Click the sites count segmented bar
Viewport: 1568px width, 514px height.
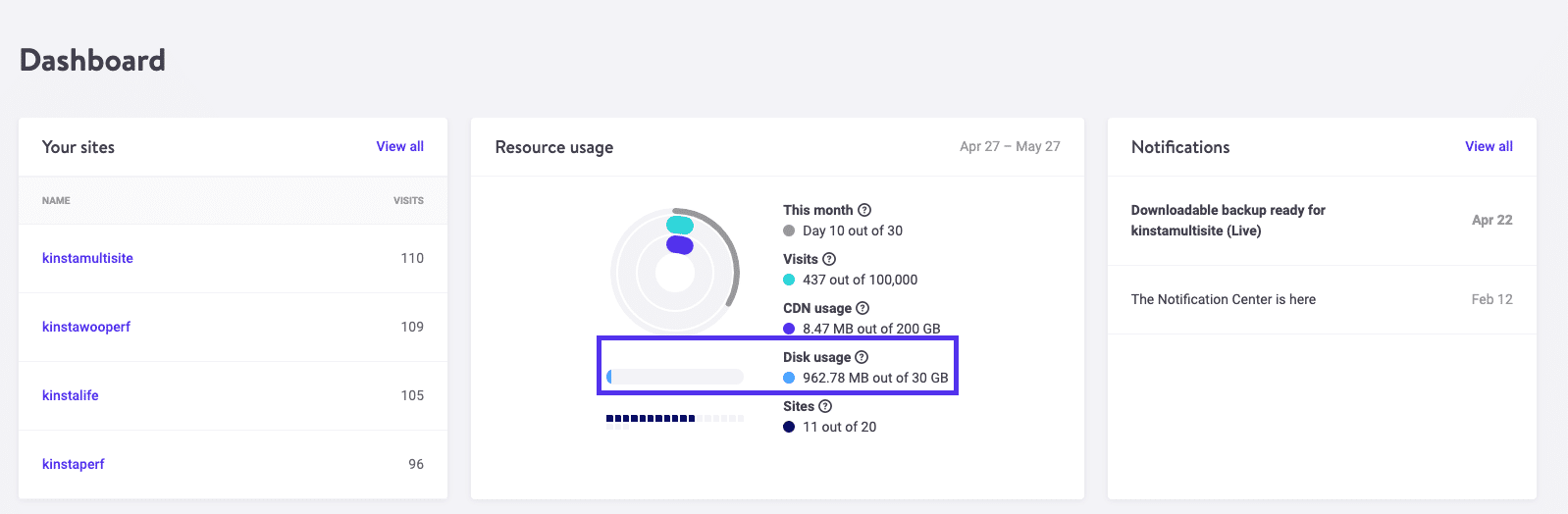[675, 420]
